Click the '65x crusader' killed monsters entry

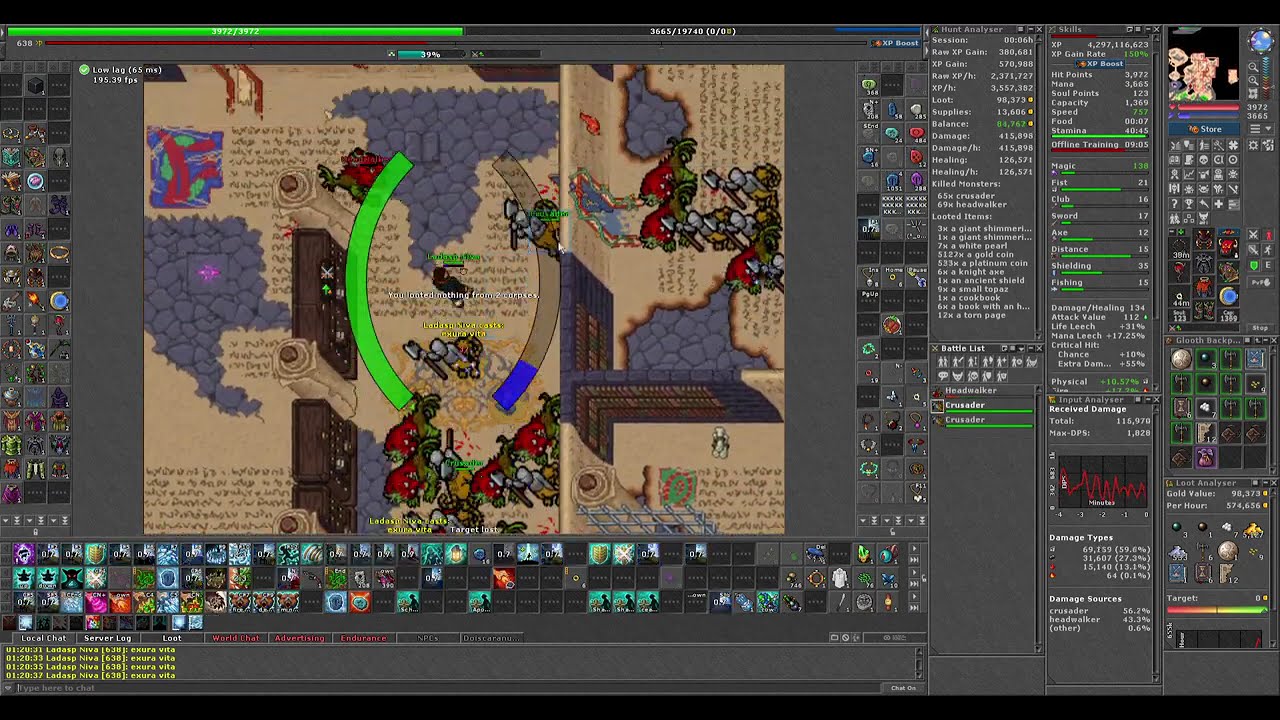968,196
